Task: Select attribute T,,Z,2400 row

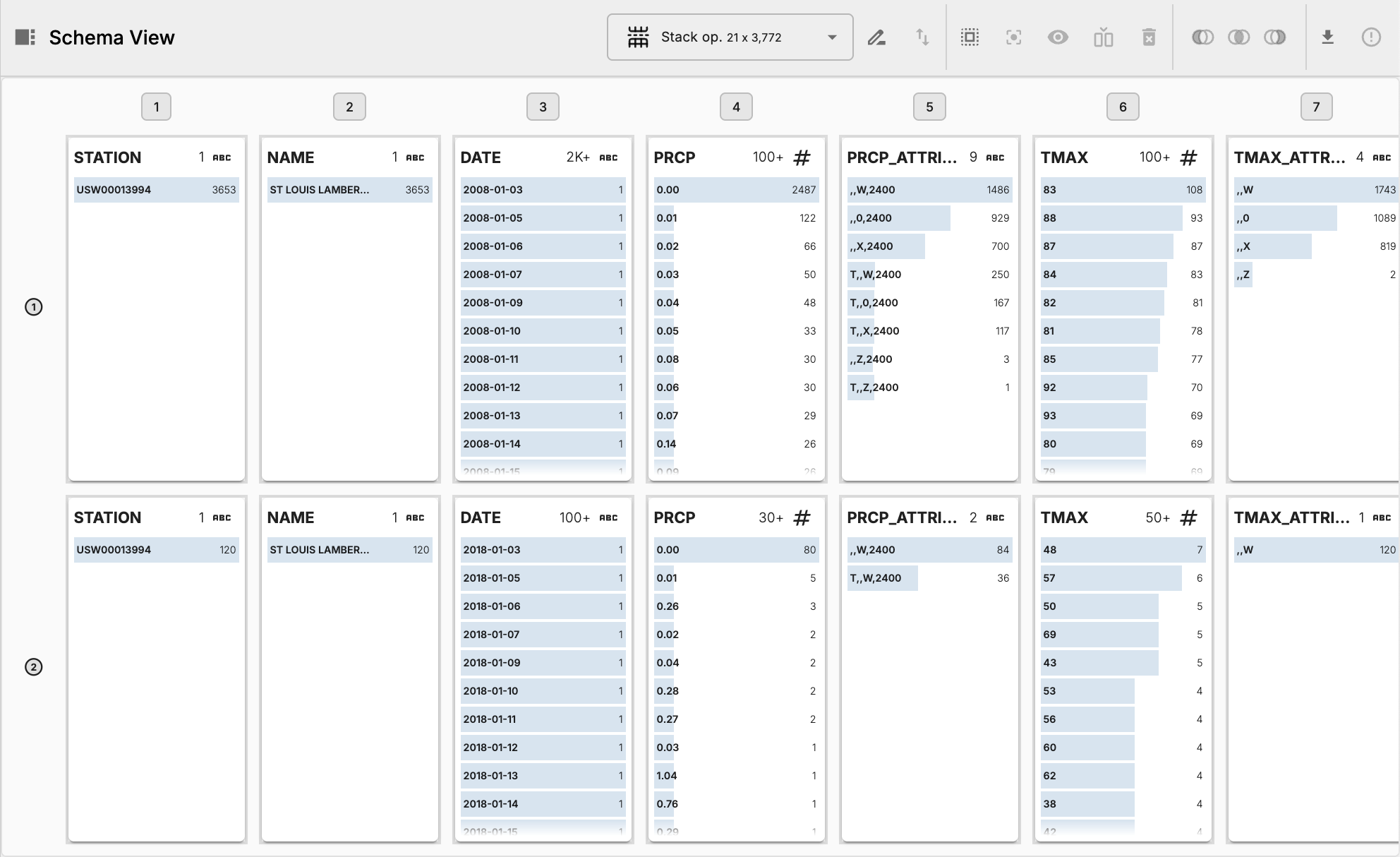Action: click(x=929, y=388)
